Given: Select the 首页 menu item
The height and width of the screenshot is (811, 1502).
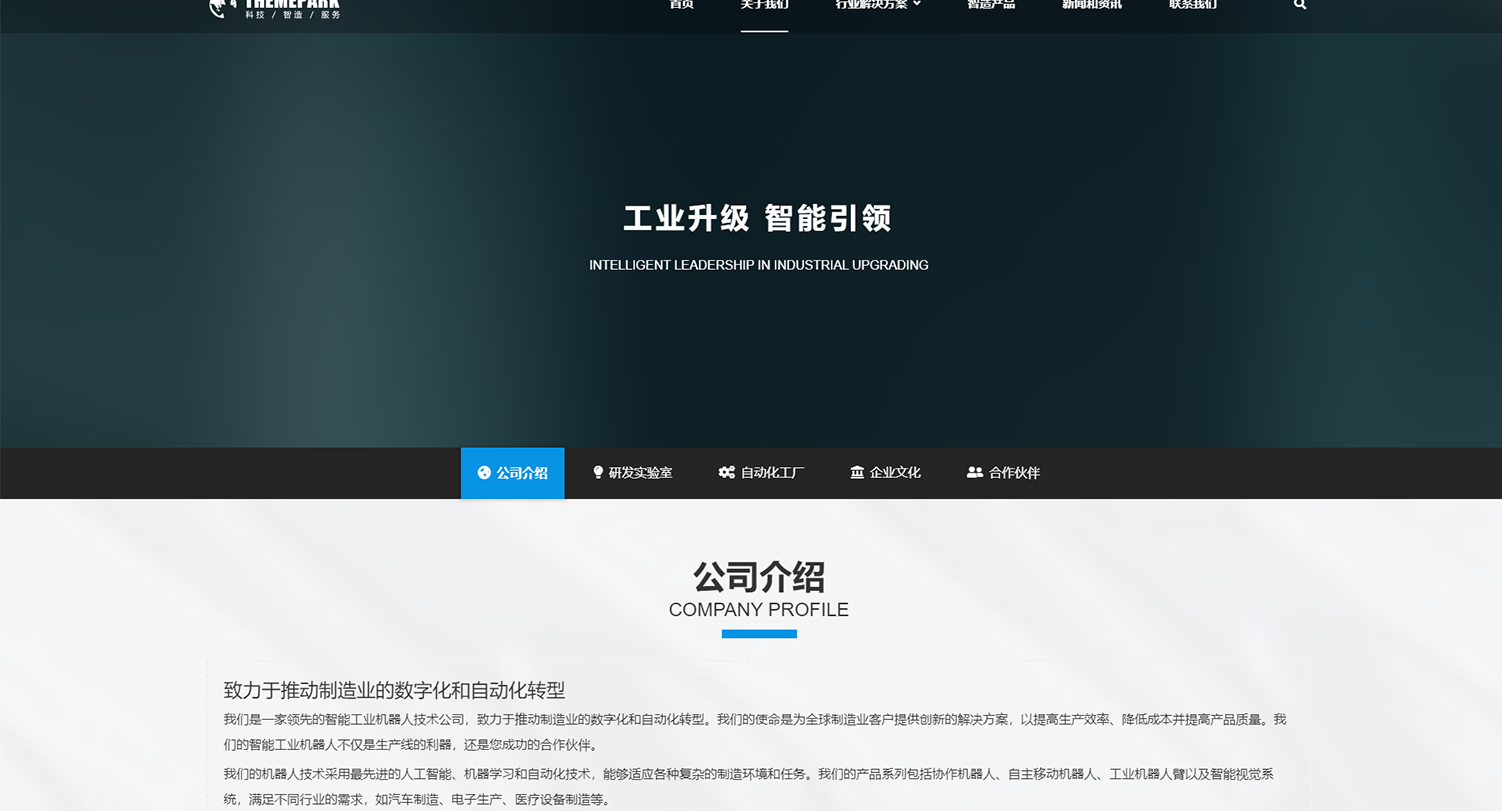Looking at the screenshot, I should tap(681, 4).
